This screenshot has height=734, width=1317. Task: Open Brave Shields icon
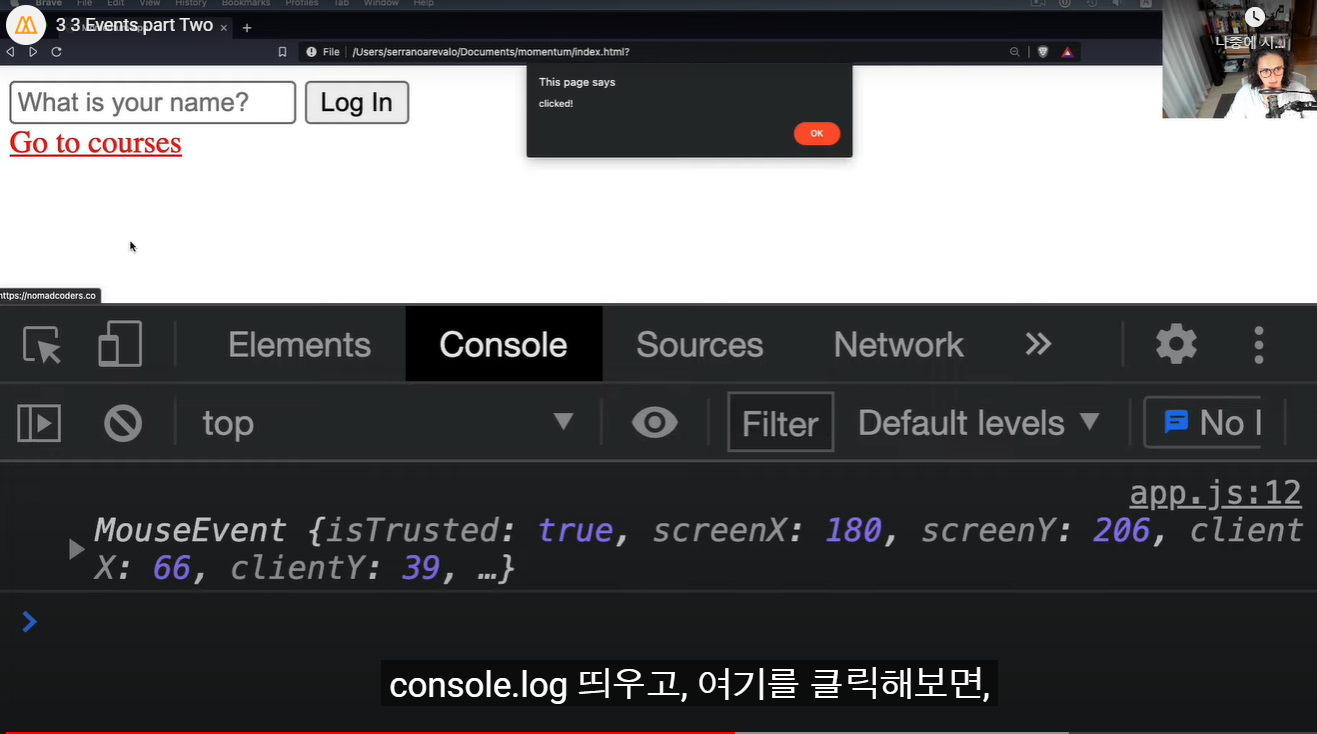coord(1043,52)
